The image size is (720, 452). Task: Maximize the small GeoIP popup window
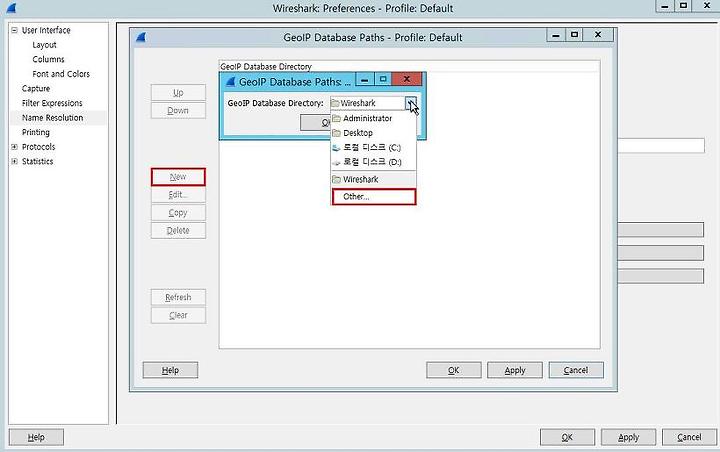[383, 79]
